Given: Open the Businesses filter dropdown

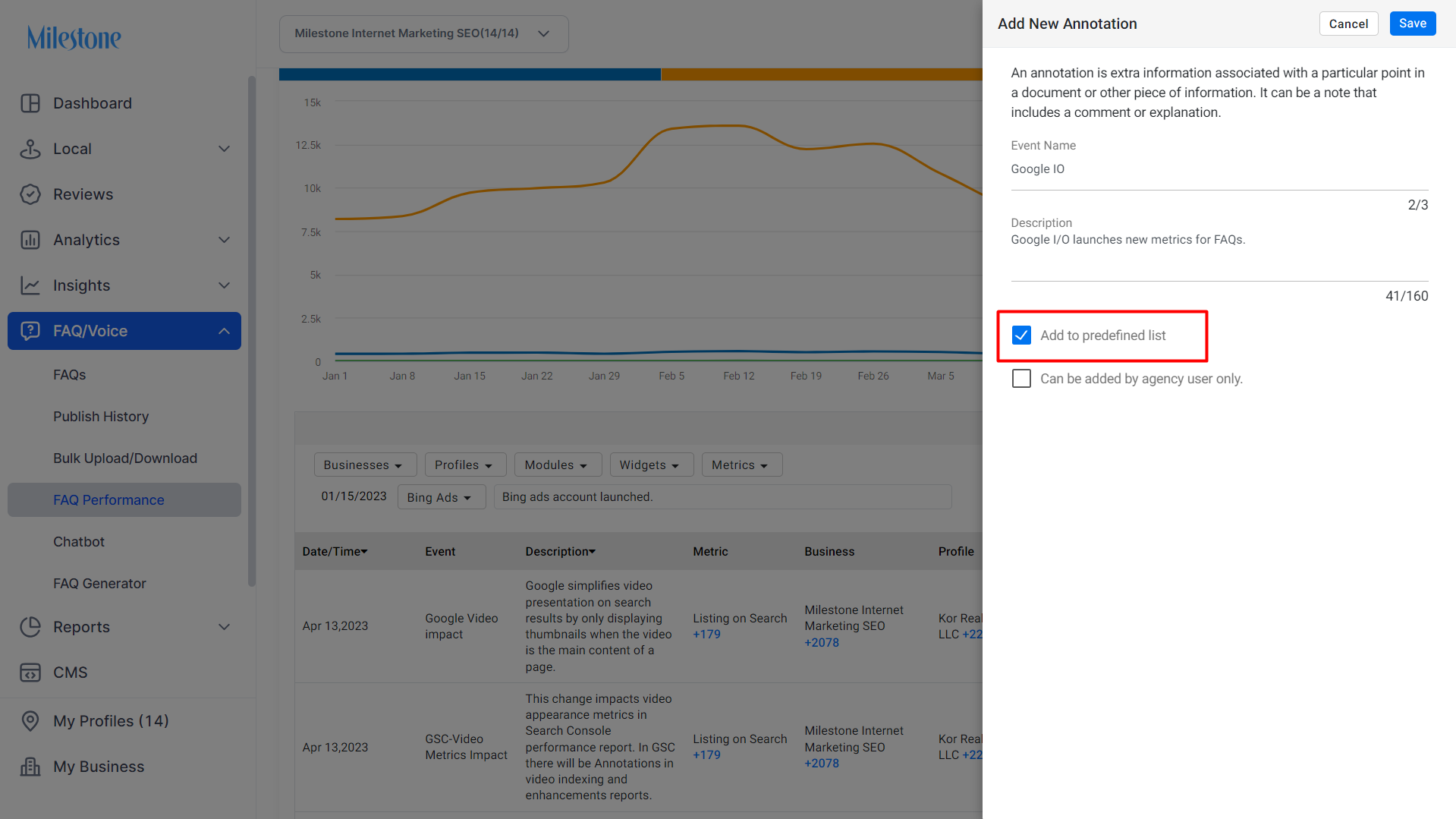Looking at the screenshot, I should pos(365,465).
